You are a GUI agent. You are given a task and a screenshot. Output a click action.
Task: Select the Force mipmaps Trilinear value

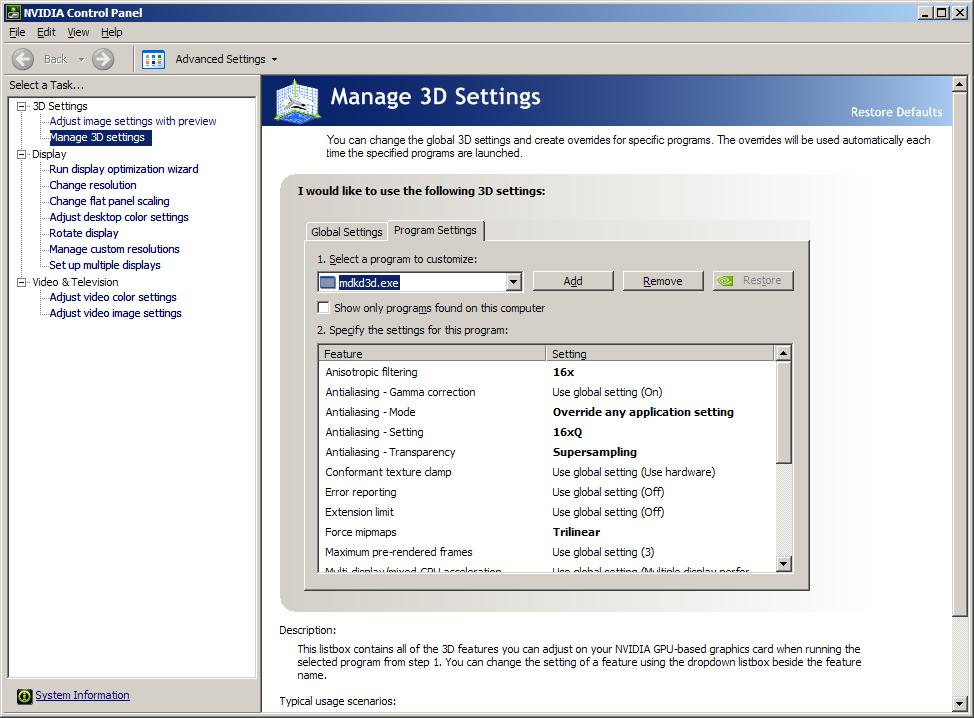(576, 532)
